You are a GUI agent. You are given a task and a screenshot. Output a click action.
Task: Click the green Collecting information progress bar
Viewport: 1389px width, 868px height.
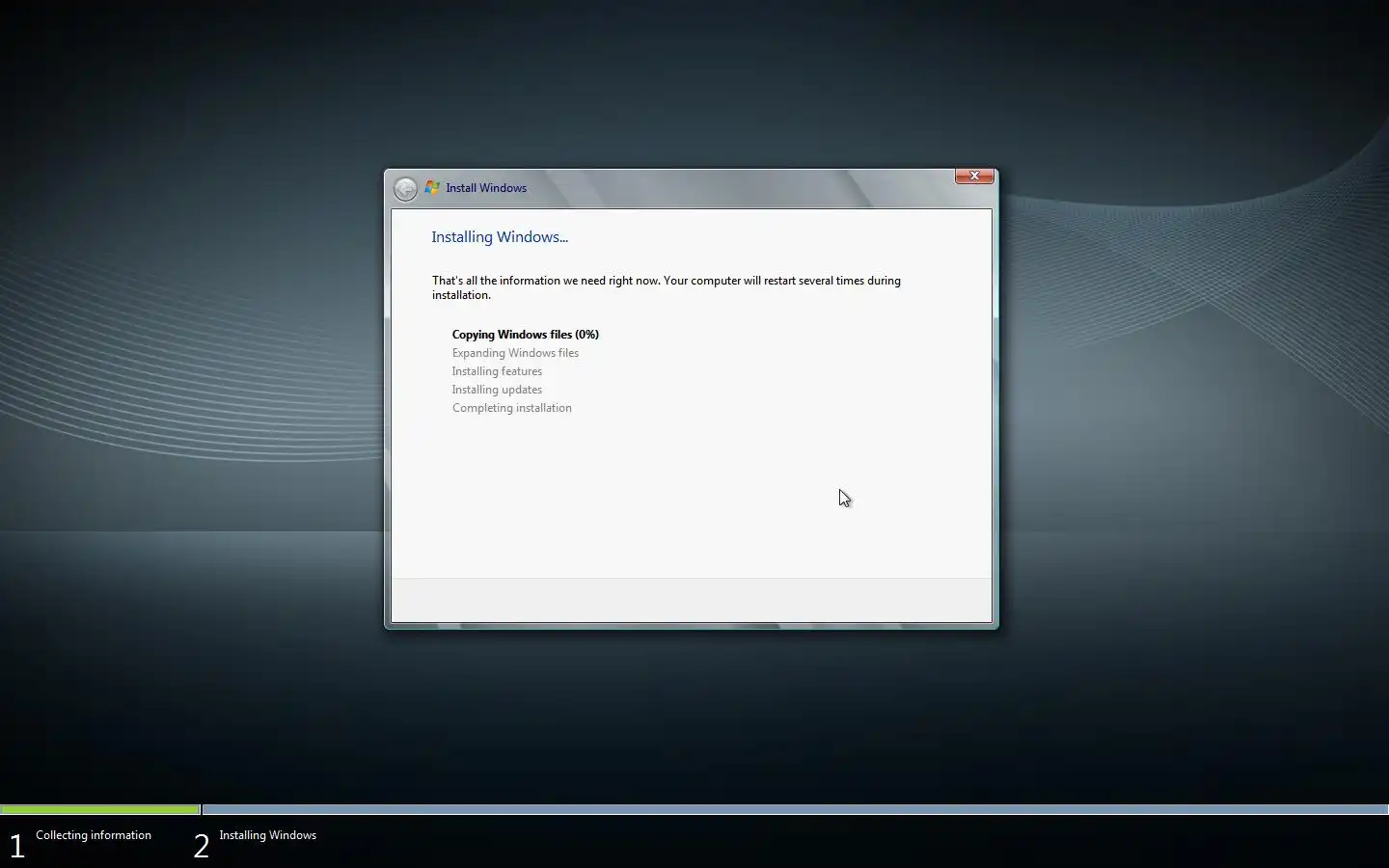(100, 809)
